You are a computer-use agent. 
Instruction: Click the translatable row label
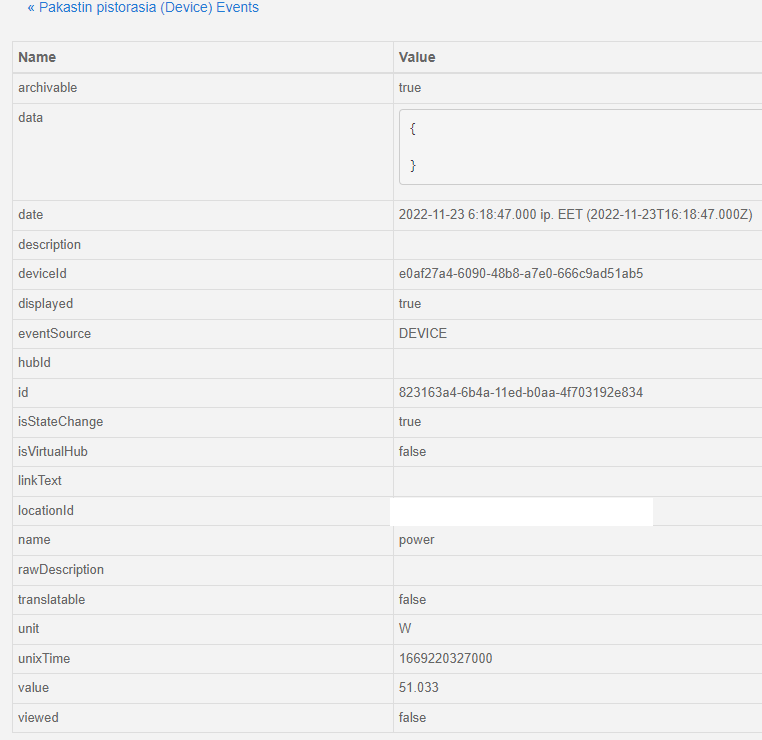(x=52, y=600)
